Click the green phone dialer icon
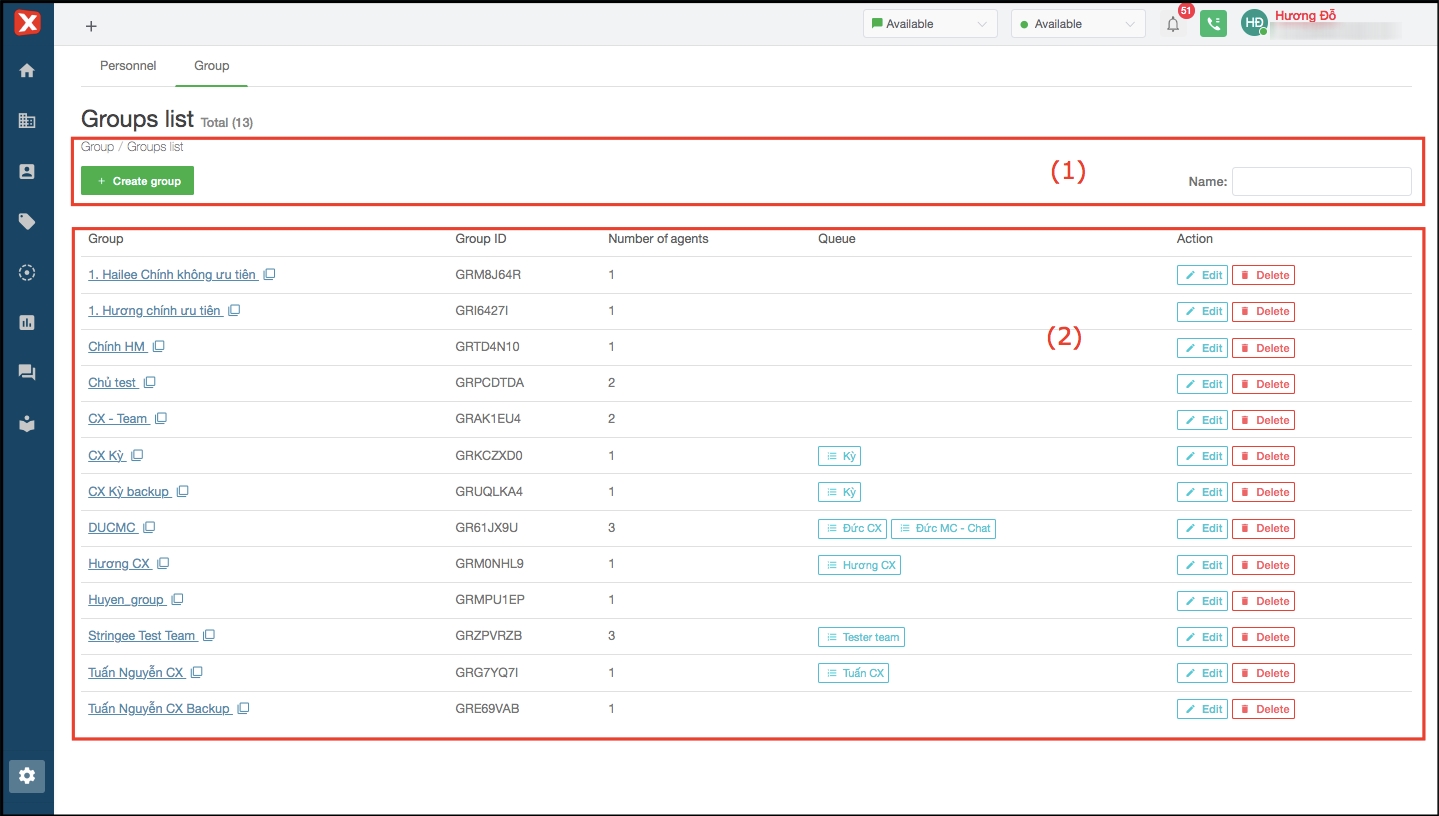This screenshot has width=1439, height=816. [1213, 24]
